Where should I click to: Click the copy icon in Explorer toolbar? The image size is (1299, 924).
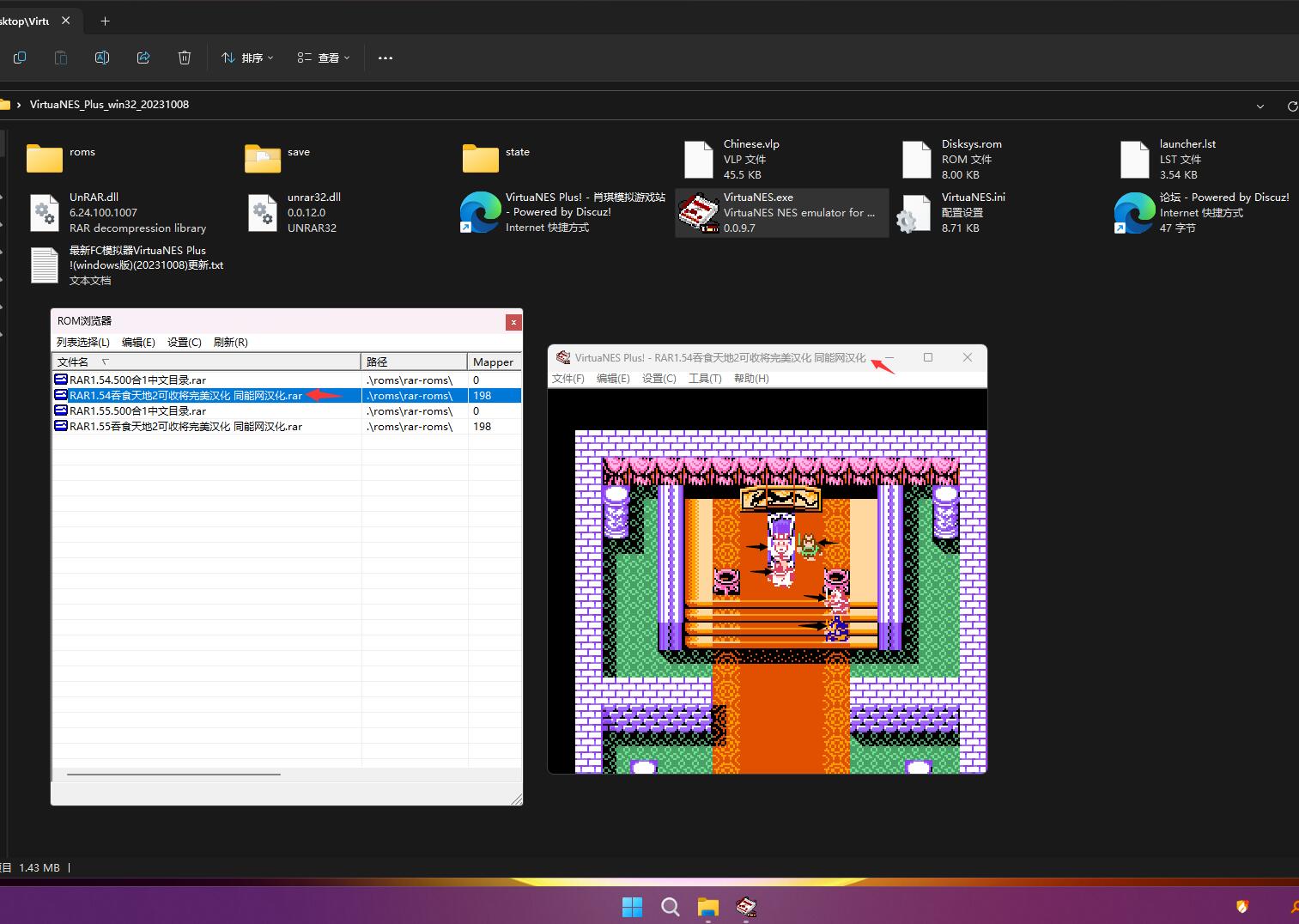pos(20,58)
